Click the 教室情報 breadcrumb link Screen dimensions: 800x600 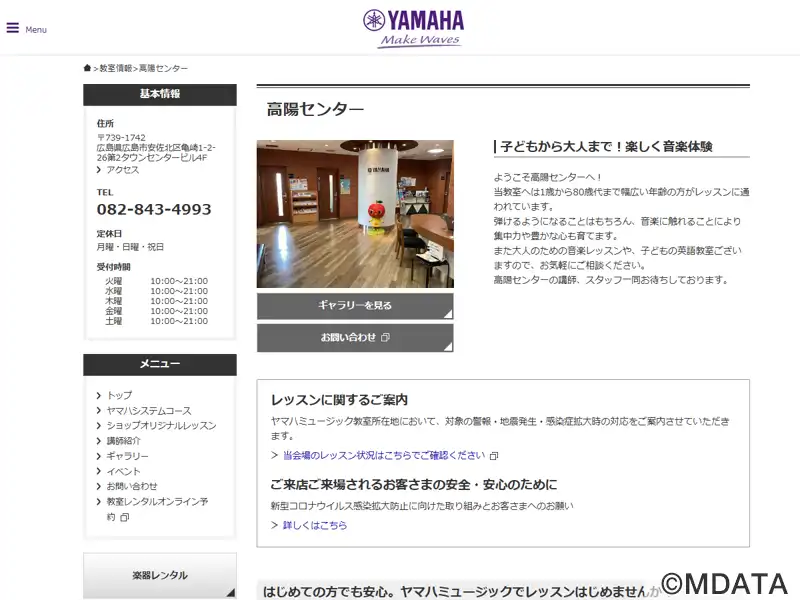pos(115,68)
